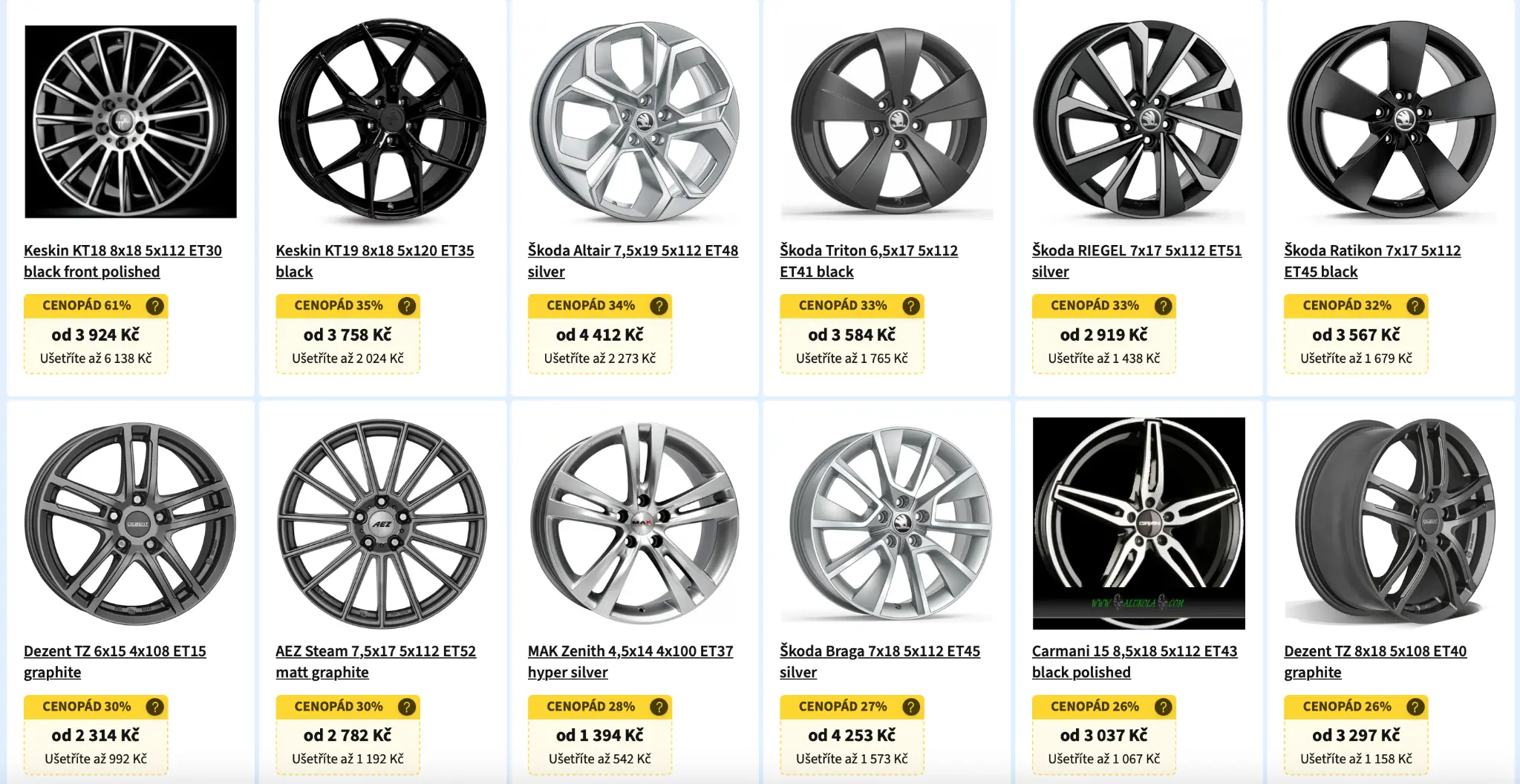Click the Škoda Braga silver wheel photo

point(888,523)
